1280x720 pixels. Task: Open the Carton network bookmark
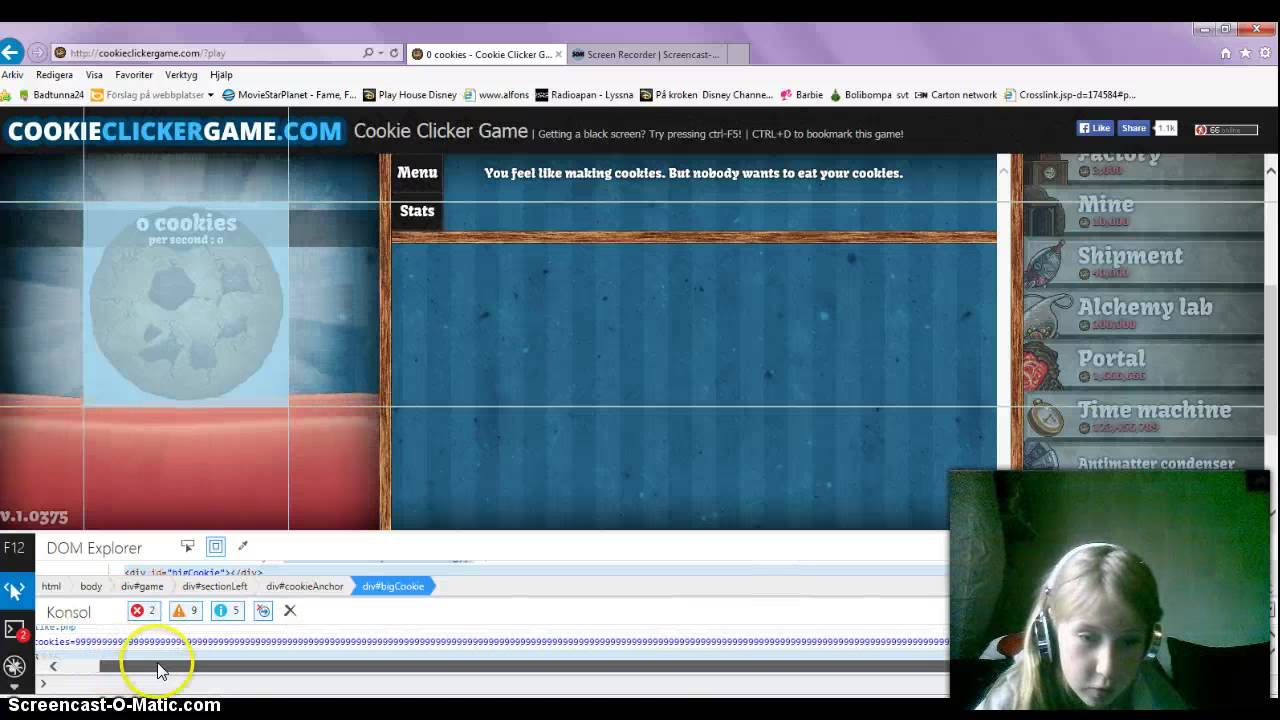tap(956, 95)
